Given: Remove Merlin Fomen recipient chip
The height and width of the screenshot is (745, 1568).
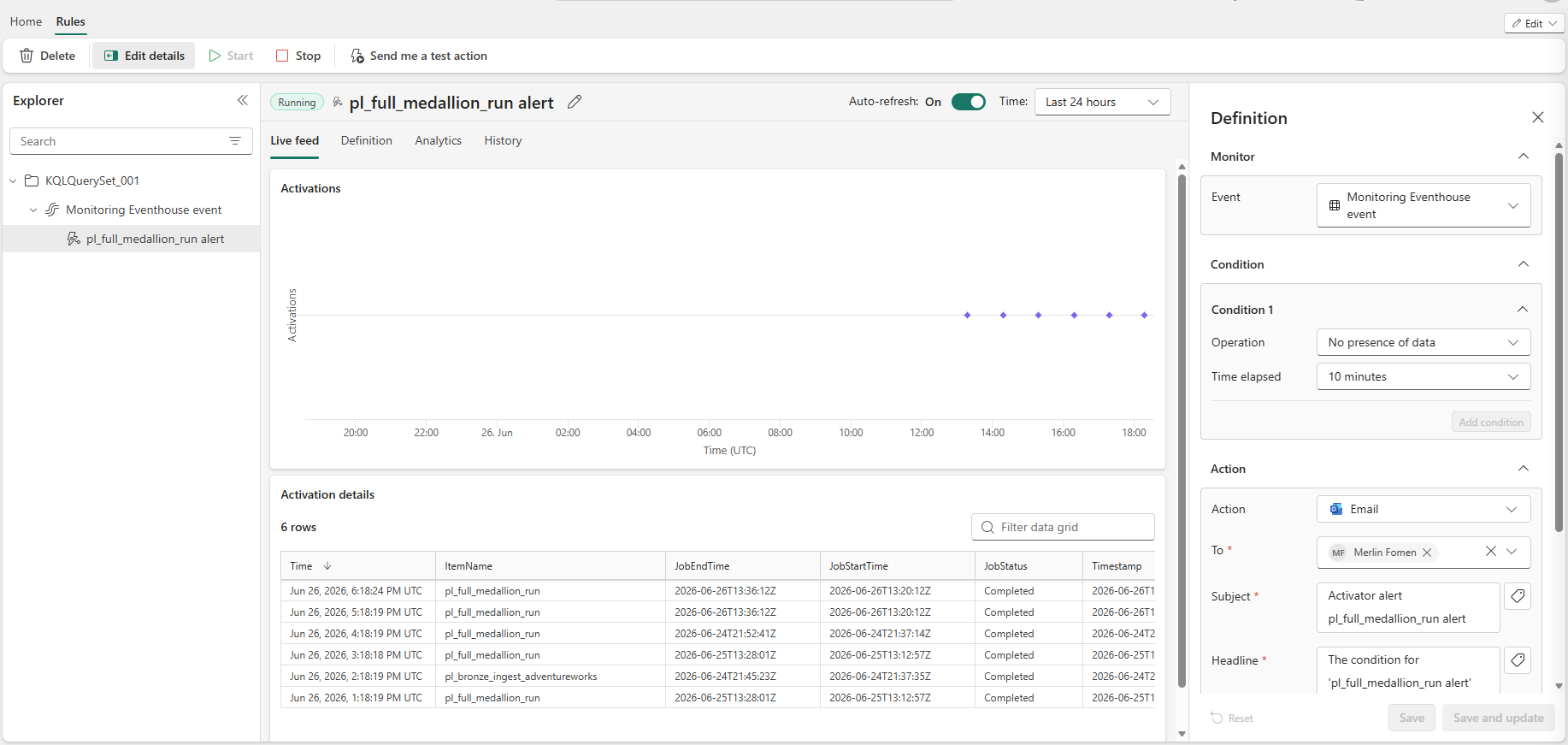Looking at the screenshot, I should coord(1427,553).
